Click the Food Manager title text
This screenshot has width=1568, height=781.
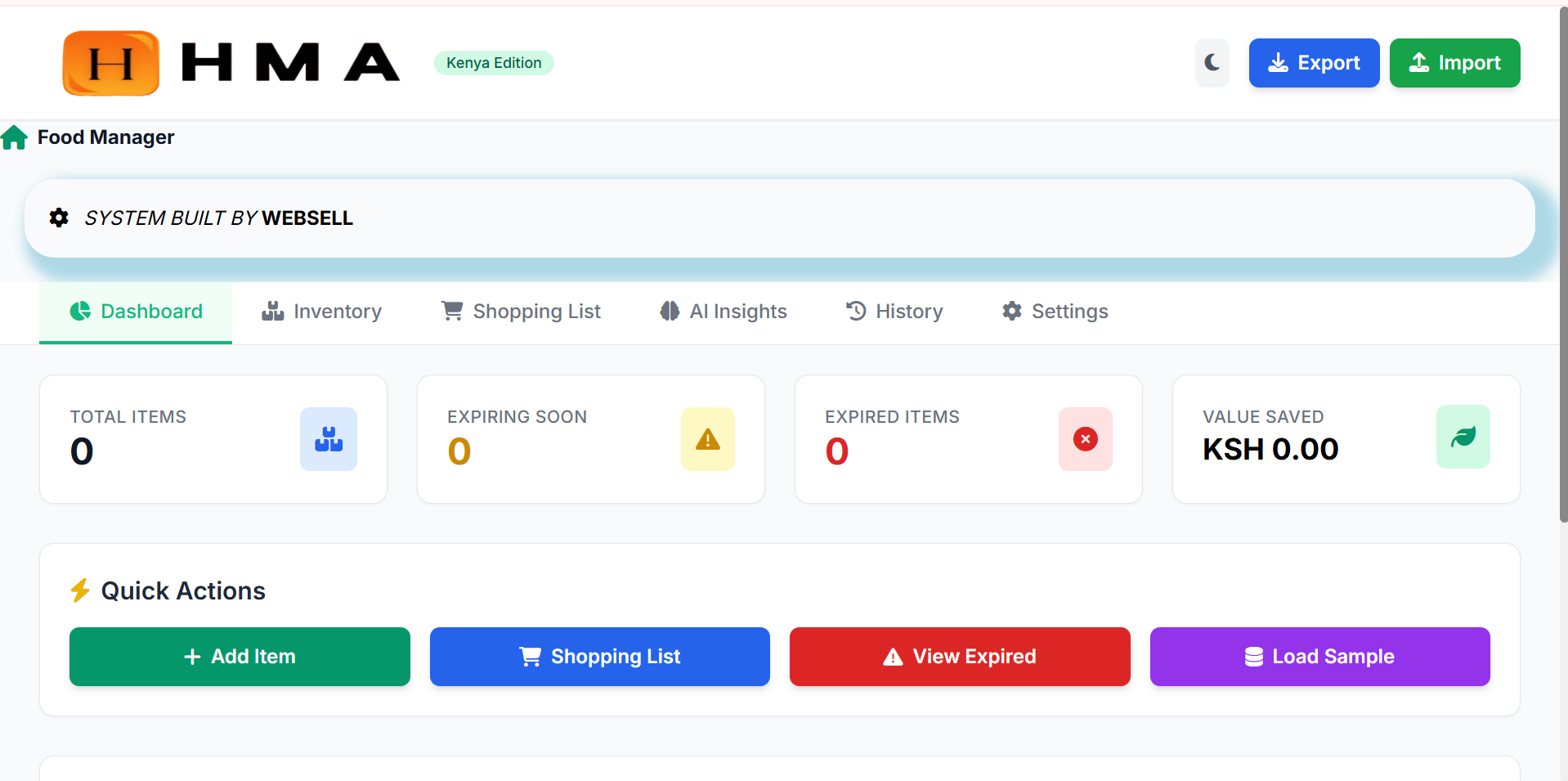105,137
